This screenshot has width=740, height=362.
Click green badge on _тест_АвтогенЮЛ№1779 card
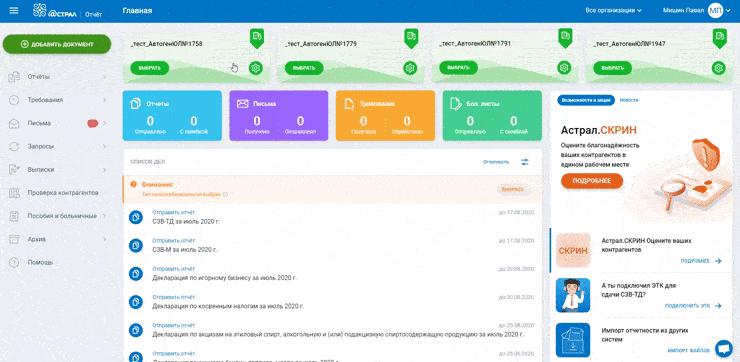click(411, 38)
